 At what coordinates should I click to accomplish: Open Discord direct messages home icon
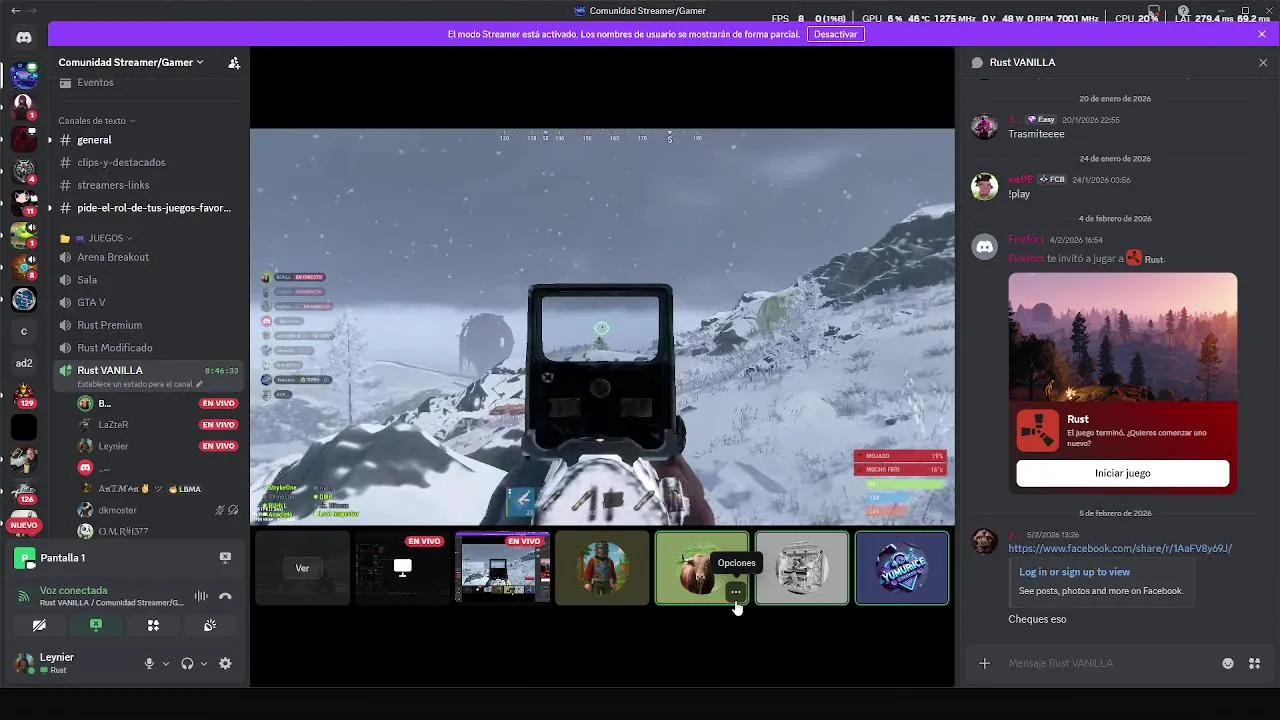24,37
